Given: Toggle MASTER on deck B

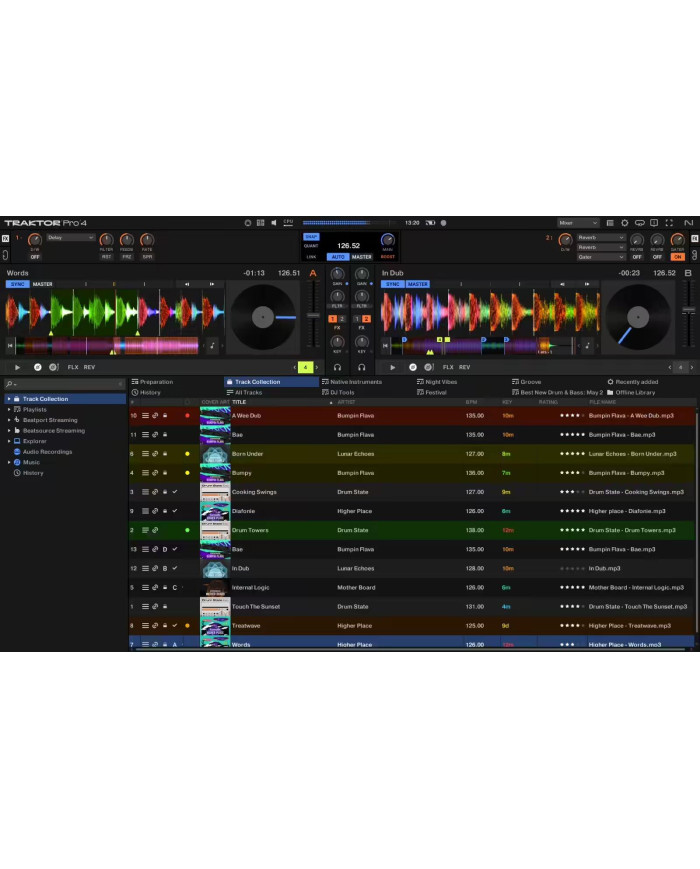Looking at the screenshot, I should 418,284.
